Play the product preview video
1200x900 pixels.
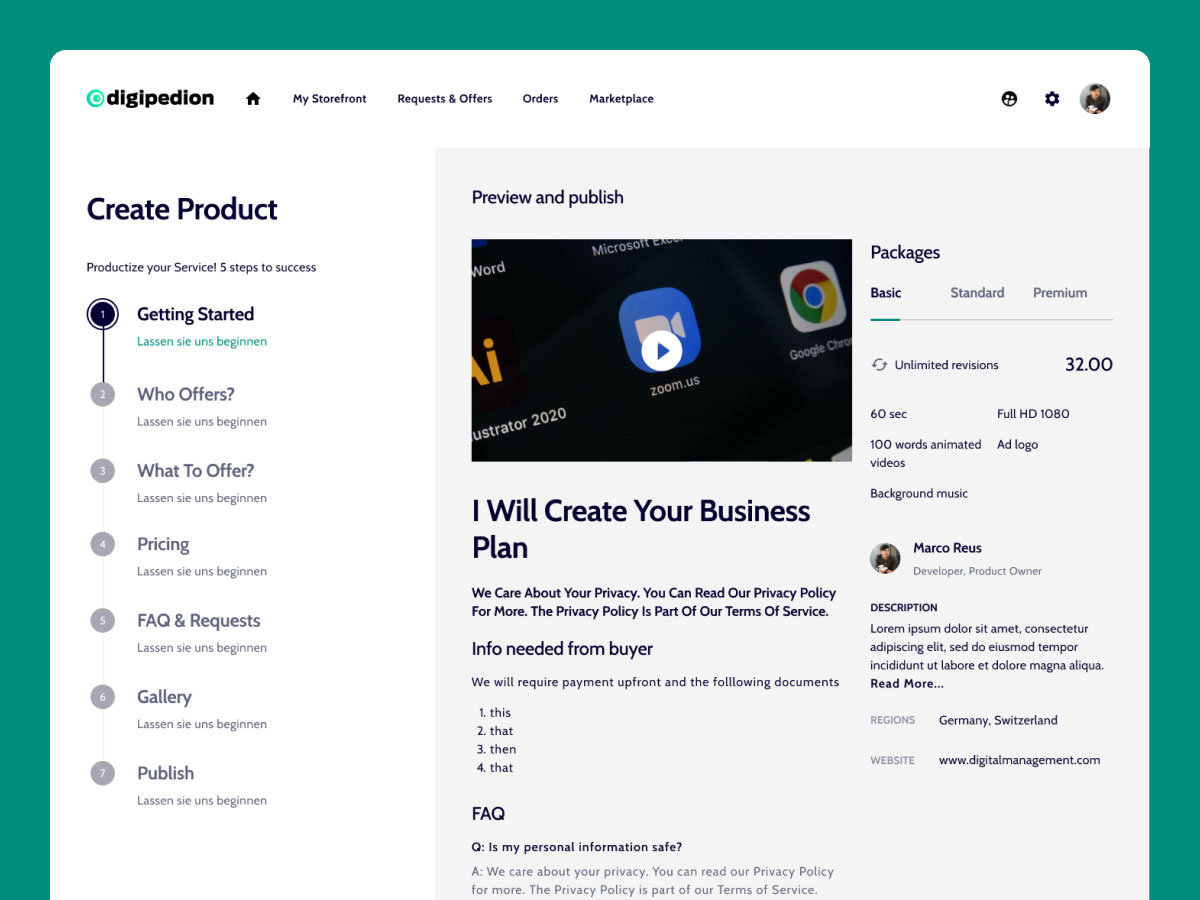(x=661, y=351)
